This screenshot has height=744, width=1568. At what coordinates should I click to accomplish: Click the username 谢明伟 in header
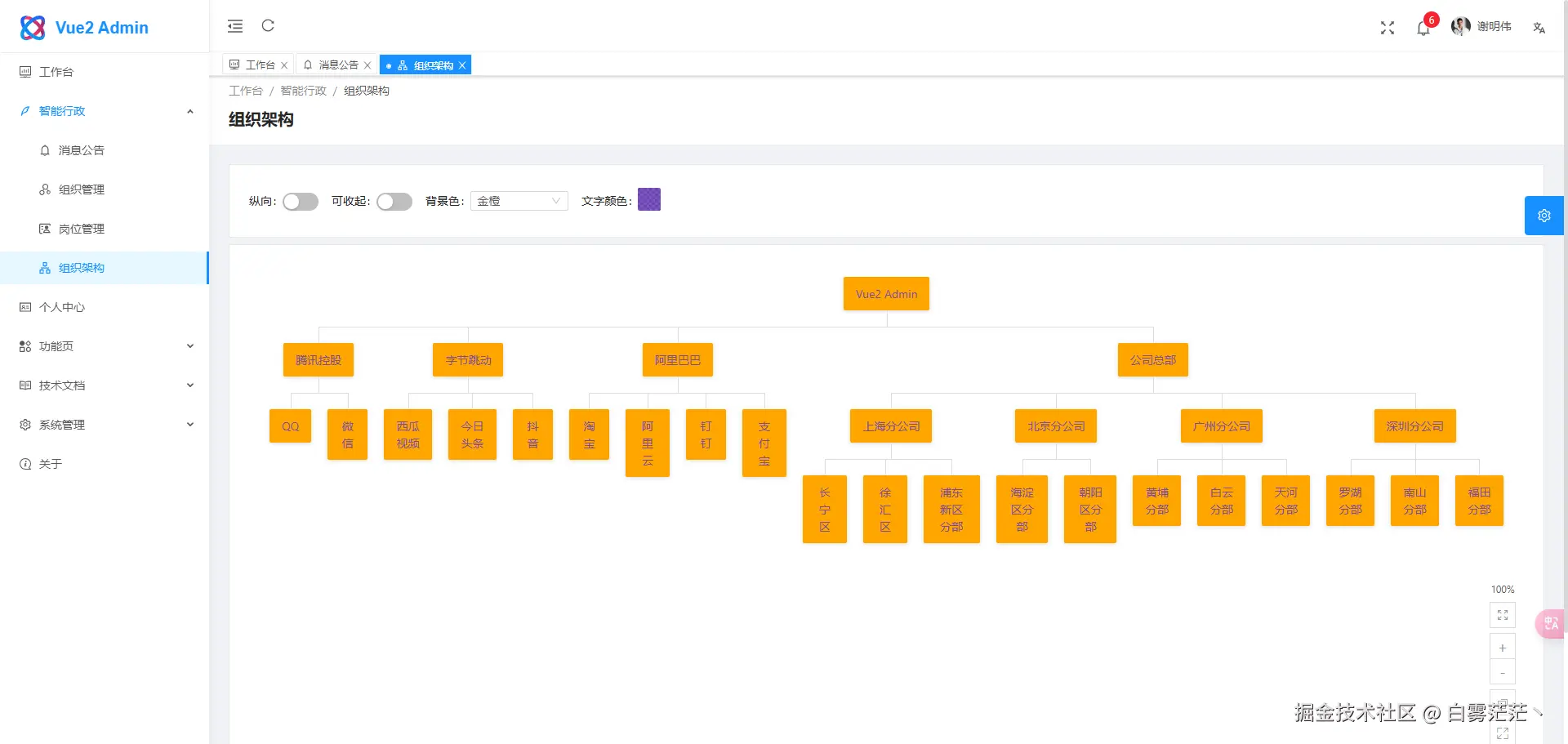(x=1494, y=27)
